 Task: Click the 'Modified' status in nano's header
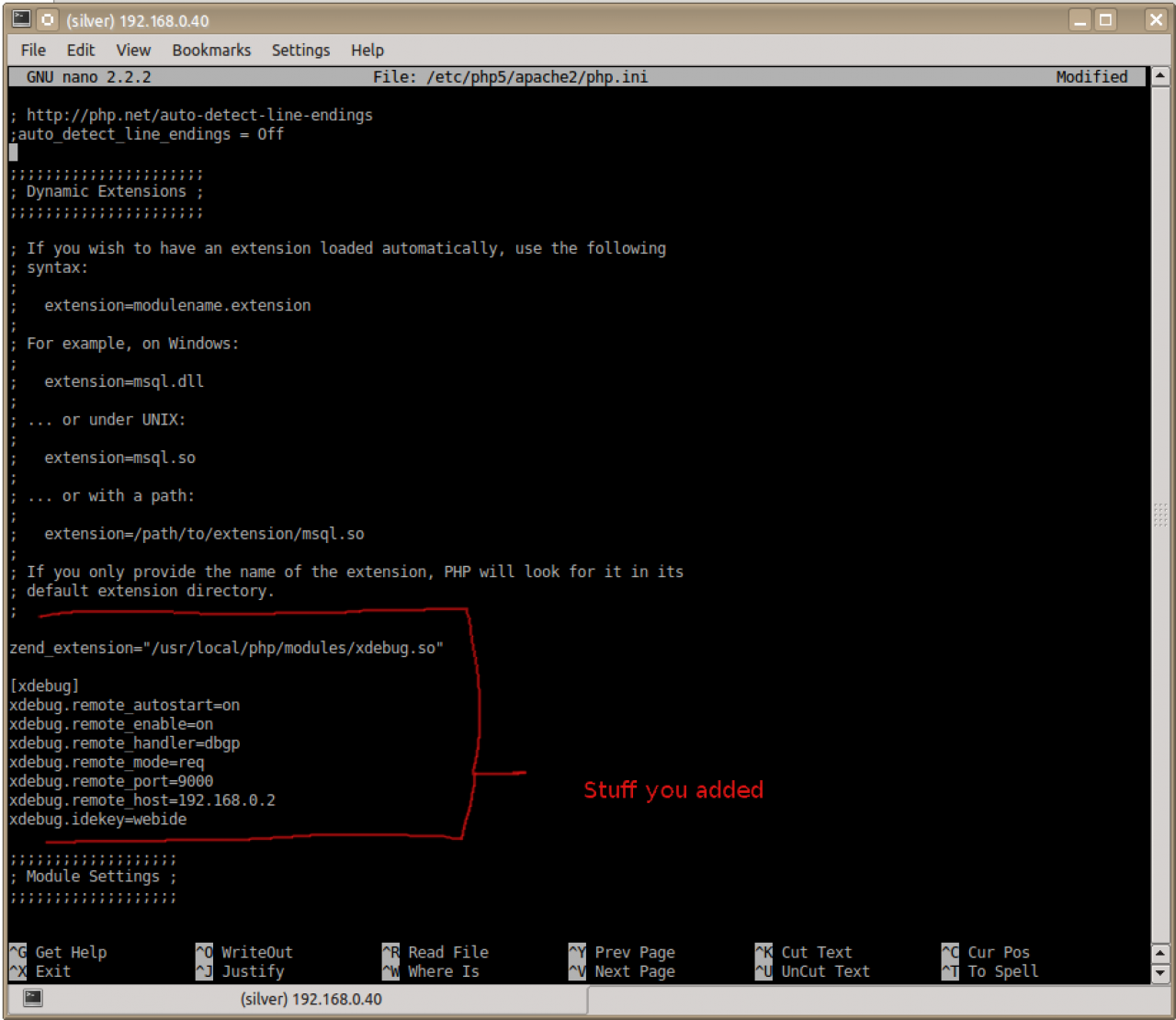(x=1091, y=77)
